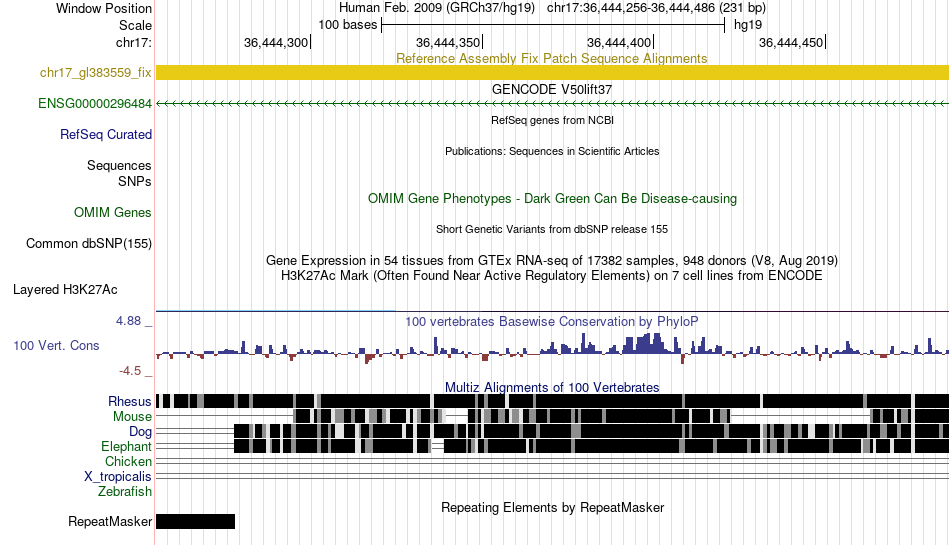Click the Dog alignment row label
950x545 pixels.
[x=140, y=432]
